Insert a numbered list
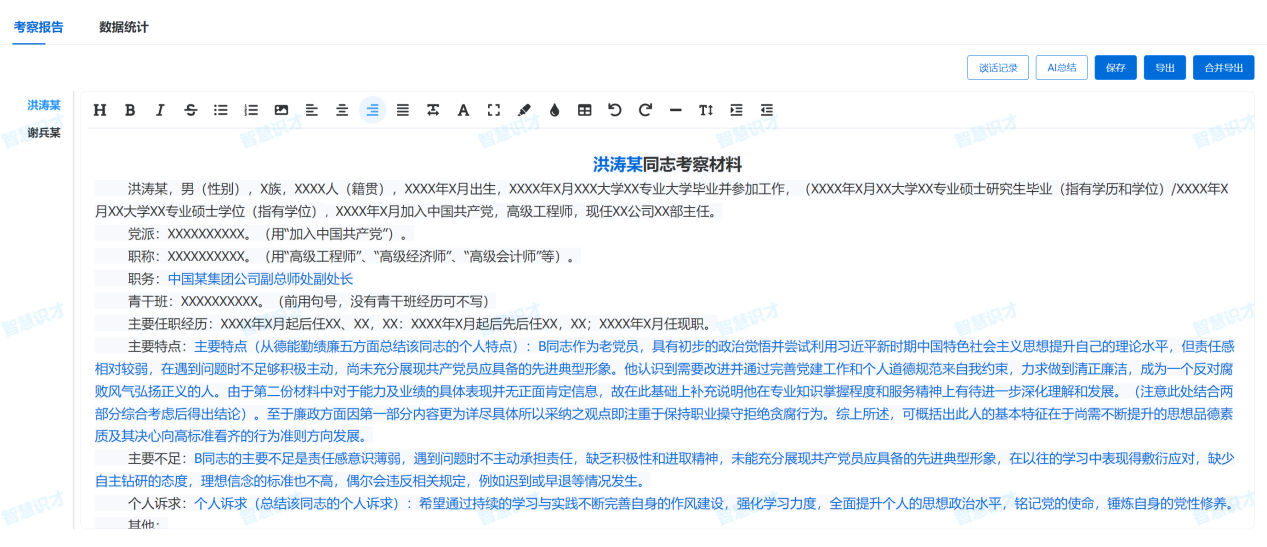 click(251, 110)
